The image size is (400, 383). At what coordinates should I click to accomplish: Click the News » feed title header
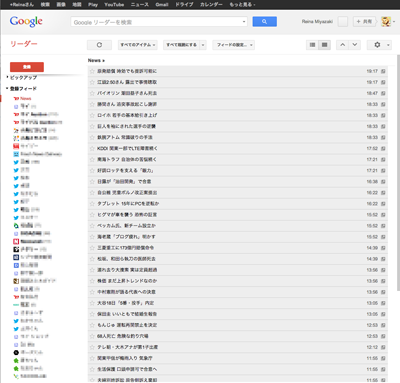[x=96, y=60]
